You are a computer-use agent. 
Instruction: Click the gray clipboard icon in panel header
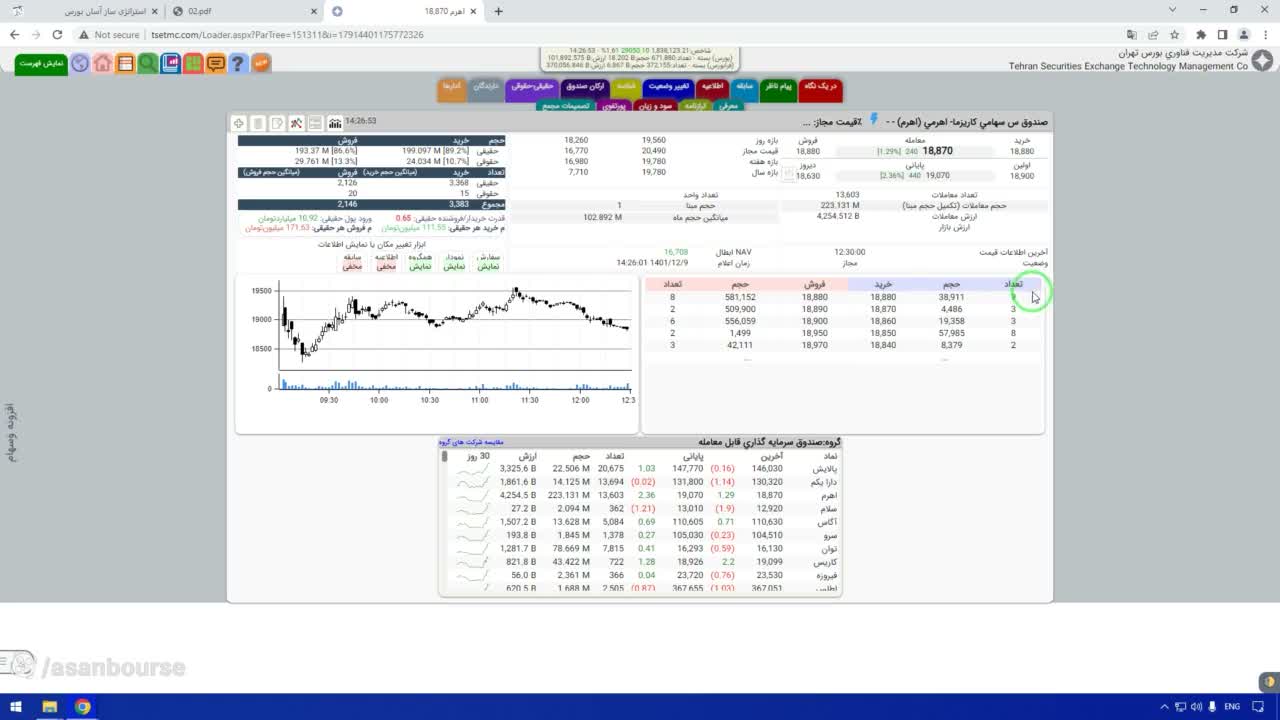coord(258,123)
